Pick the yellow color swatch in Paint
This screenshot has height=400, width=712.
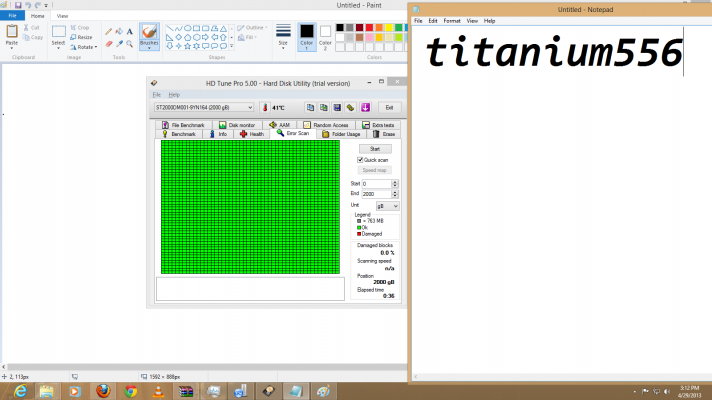389,28
